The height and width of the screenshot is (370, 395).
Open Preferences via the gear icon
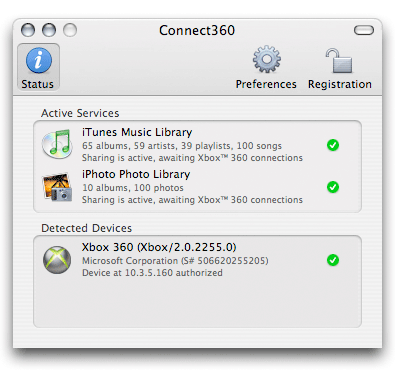pos(266,59)
